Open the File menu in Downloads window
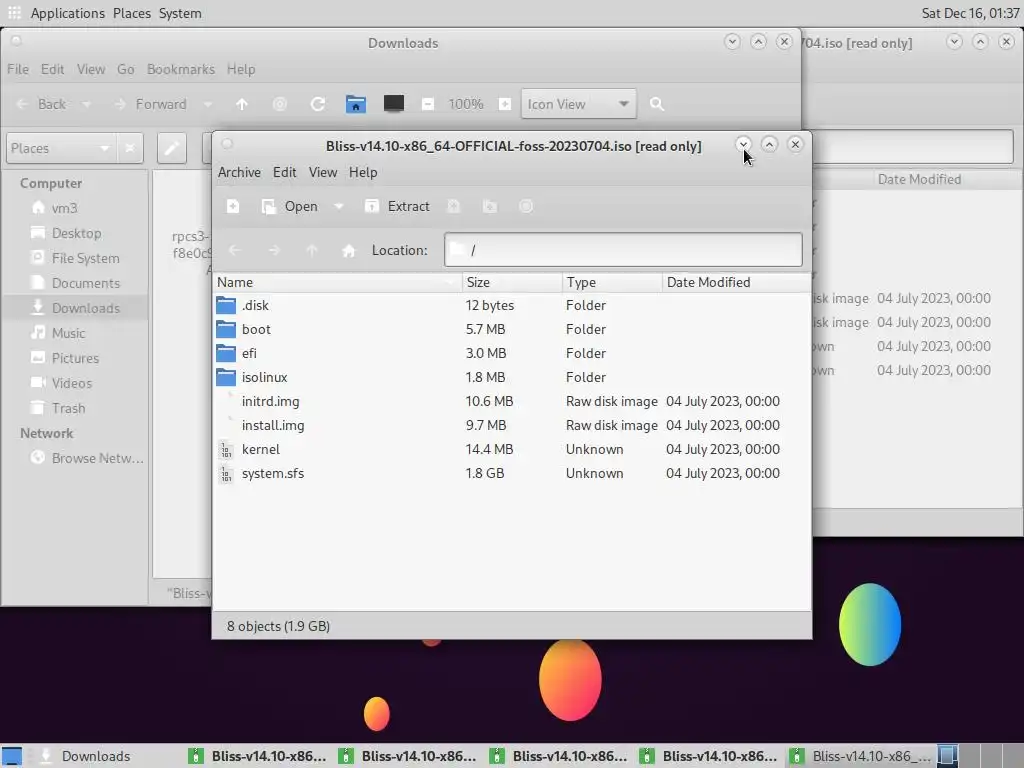Image resolution: width=1024 pixels, height=768 pixels. [x=18, y=69]
